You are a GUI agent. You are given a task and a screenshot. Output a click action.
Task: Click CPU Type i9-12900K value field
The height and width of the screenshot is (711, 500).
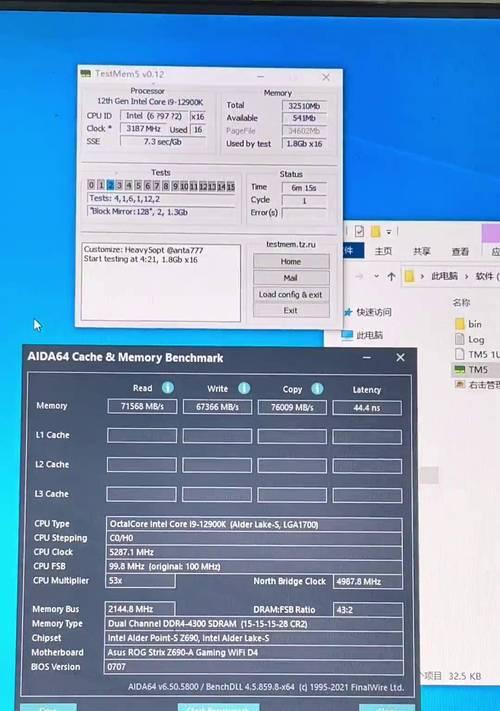pyautogui.click(x=254, y=524)
